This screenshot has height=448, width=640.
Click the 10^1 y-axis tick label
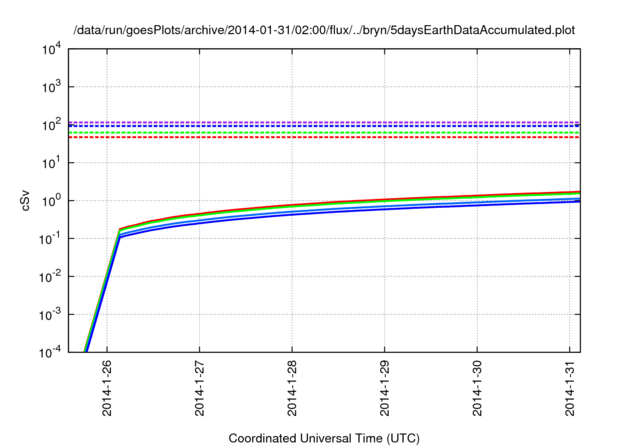coord(51,163)
